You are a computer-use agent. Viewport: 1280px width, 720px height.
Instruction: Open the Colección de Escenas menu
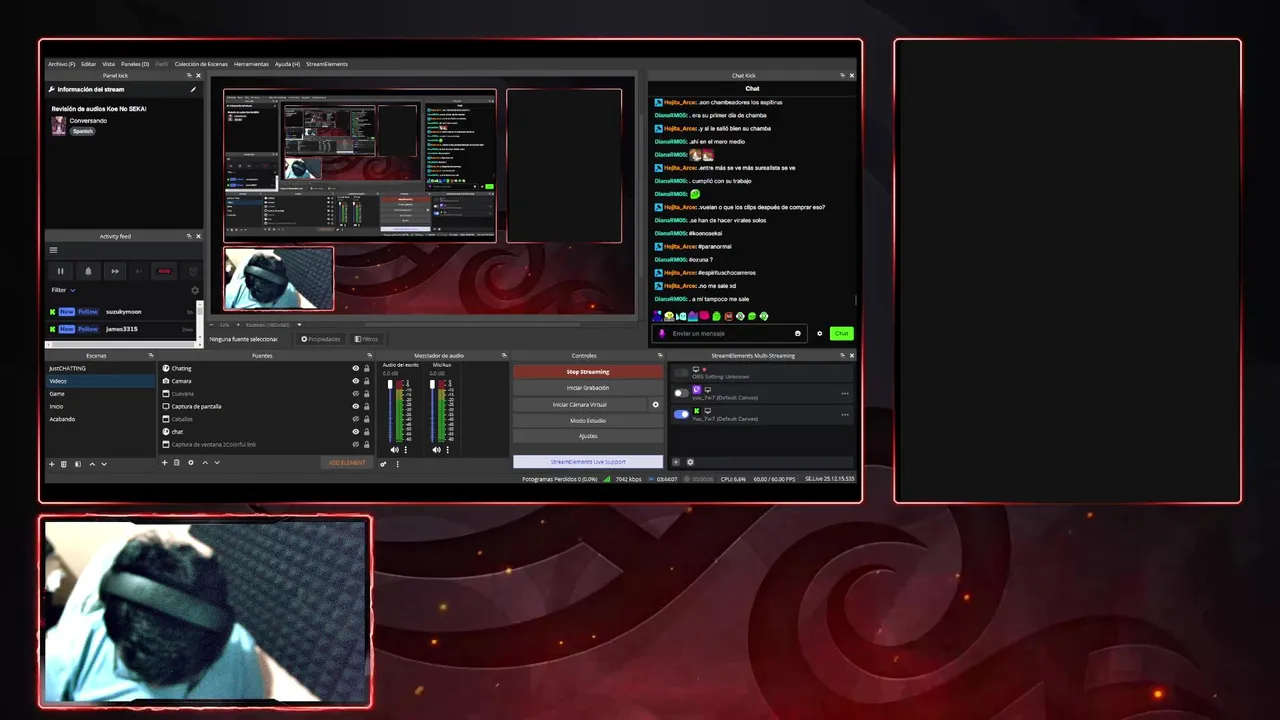[201, 64]
